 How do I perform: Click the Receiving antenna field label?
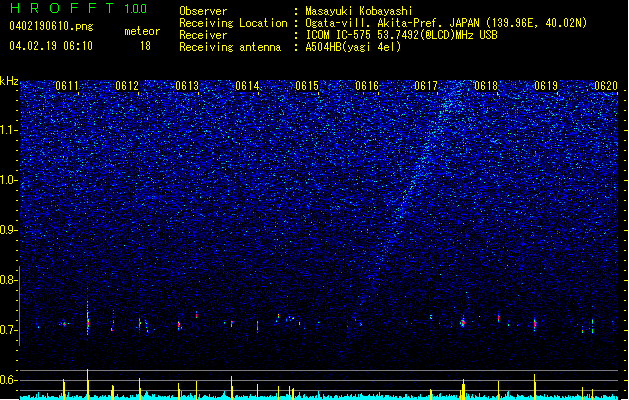pos(230,47)
